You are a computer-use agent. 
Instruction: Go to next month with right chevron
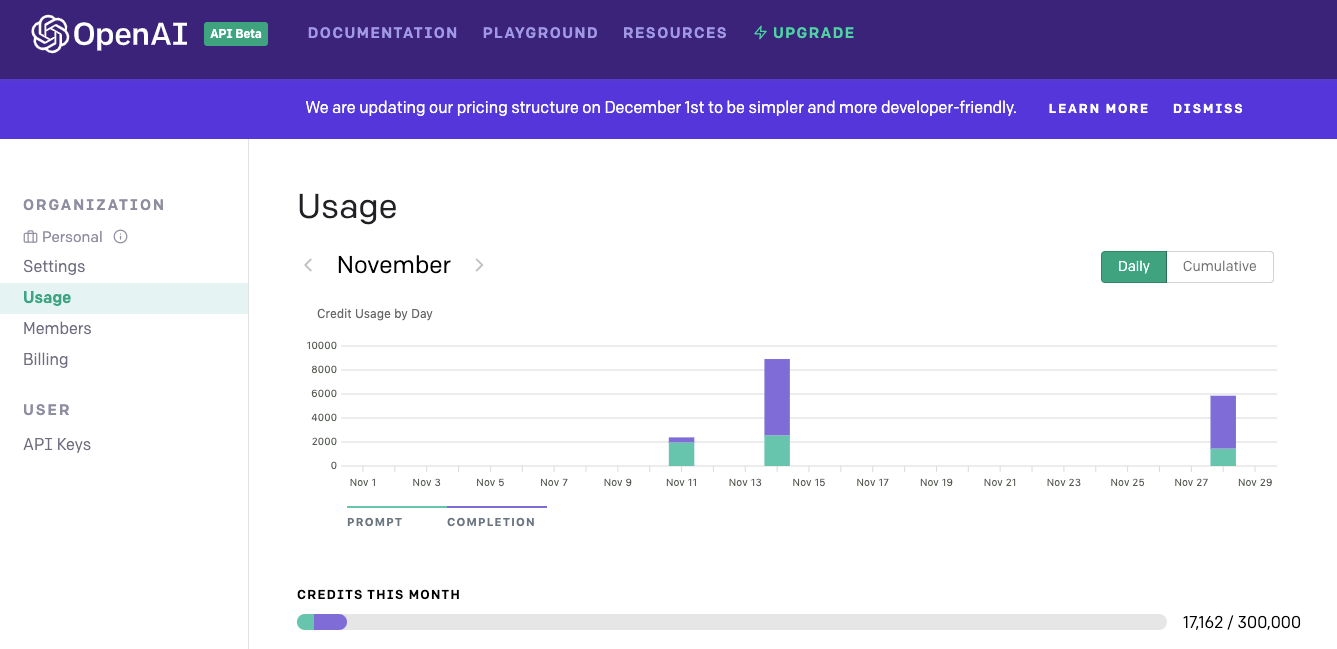click(479, 265)
